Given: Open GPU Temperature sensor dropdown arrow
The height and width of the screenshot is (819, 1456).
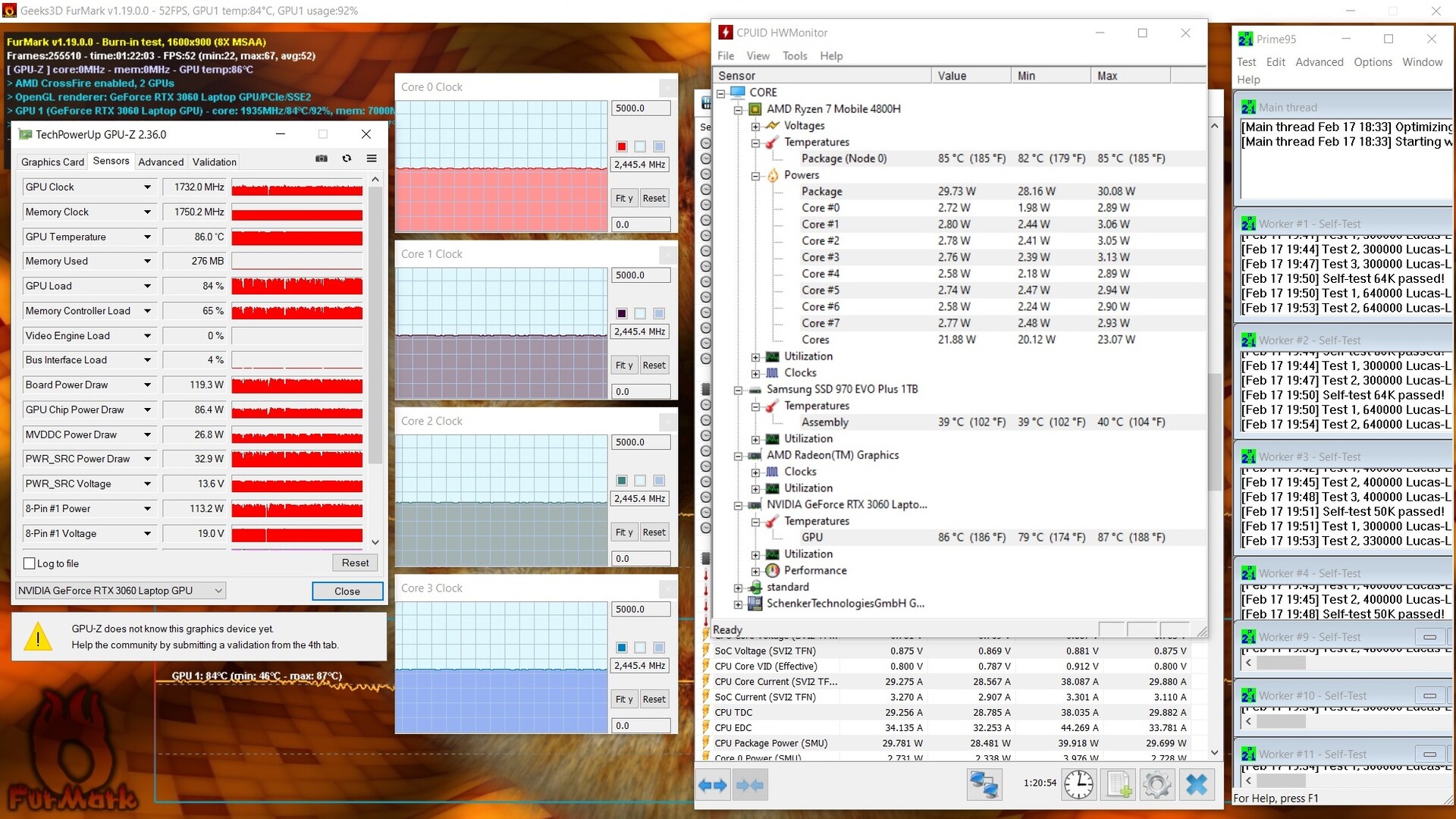Looking at the screenshot, I should (147, 237).
